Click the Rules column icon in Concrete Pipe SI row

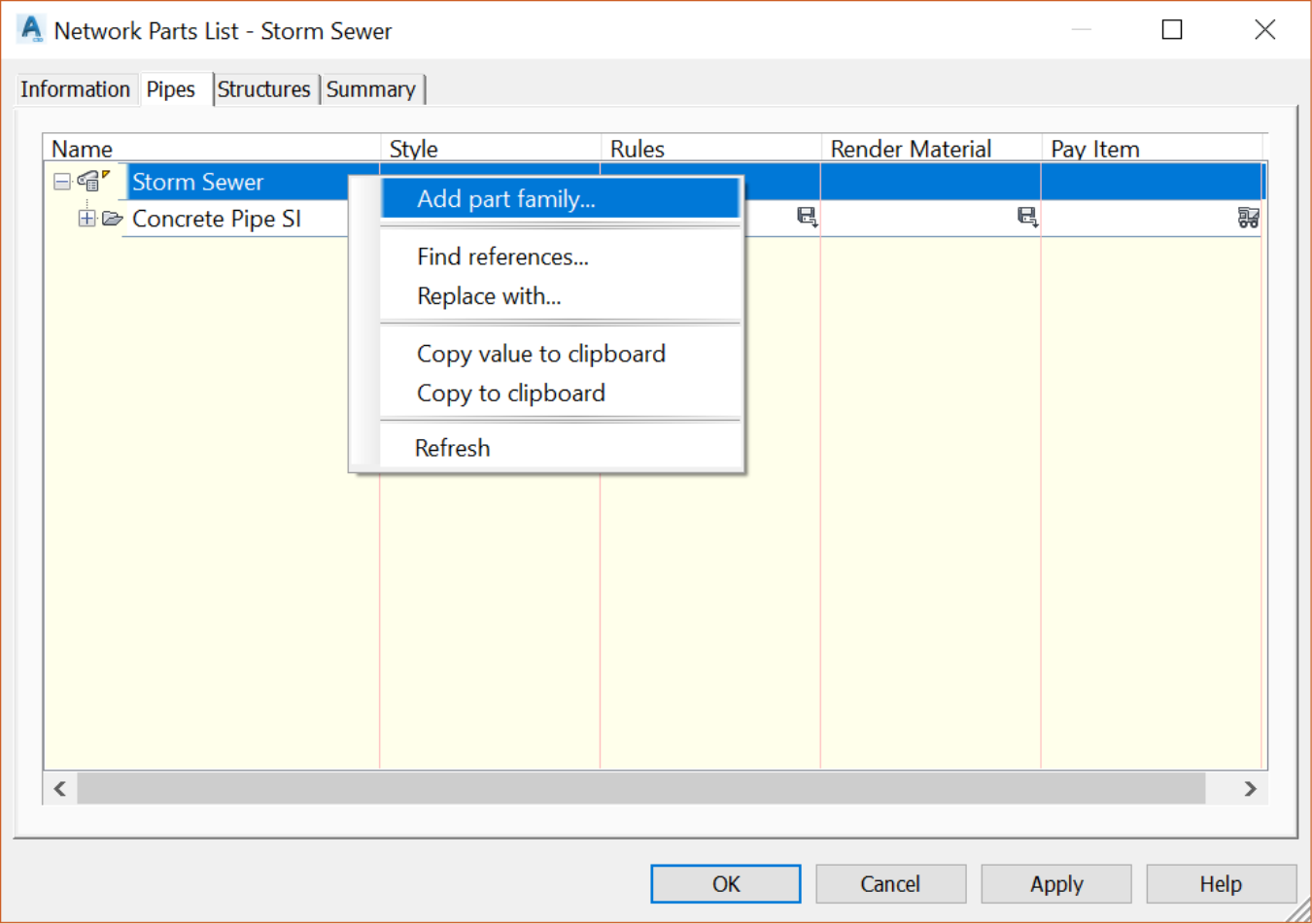tap(807, 217)
